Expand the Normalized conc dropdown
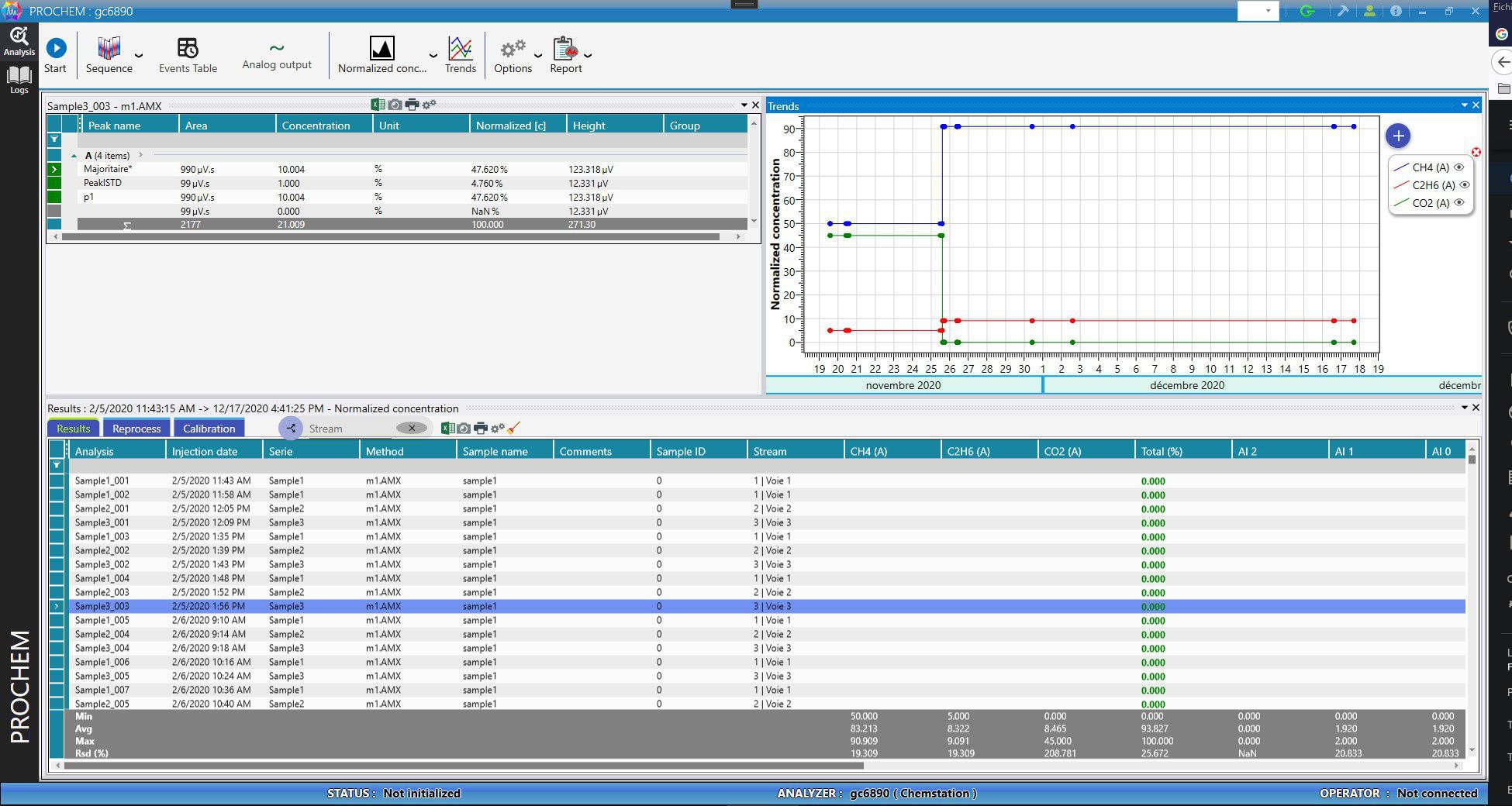 [433, 55]
